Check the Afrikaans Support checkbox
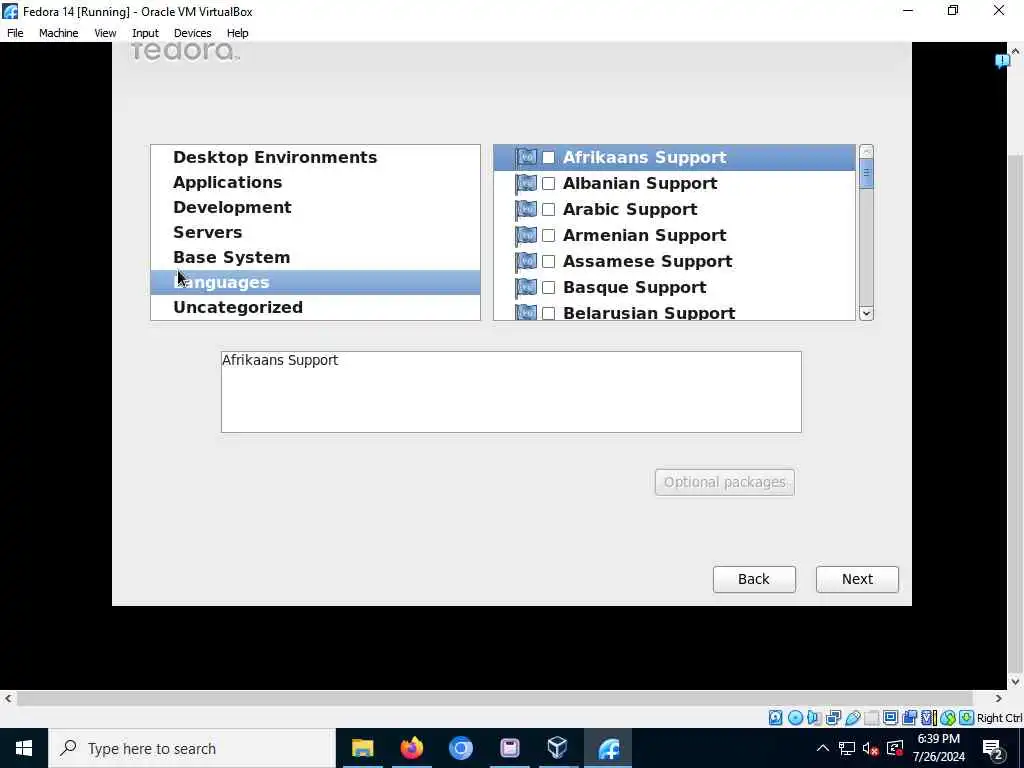Image resolution: width=1024 pixels, height=768 pixels. pos(549,157)
